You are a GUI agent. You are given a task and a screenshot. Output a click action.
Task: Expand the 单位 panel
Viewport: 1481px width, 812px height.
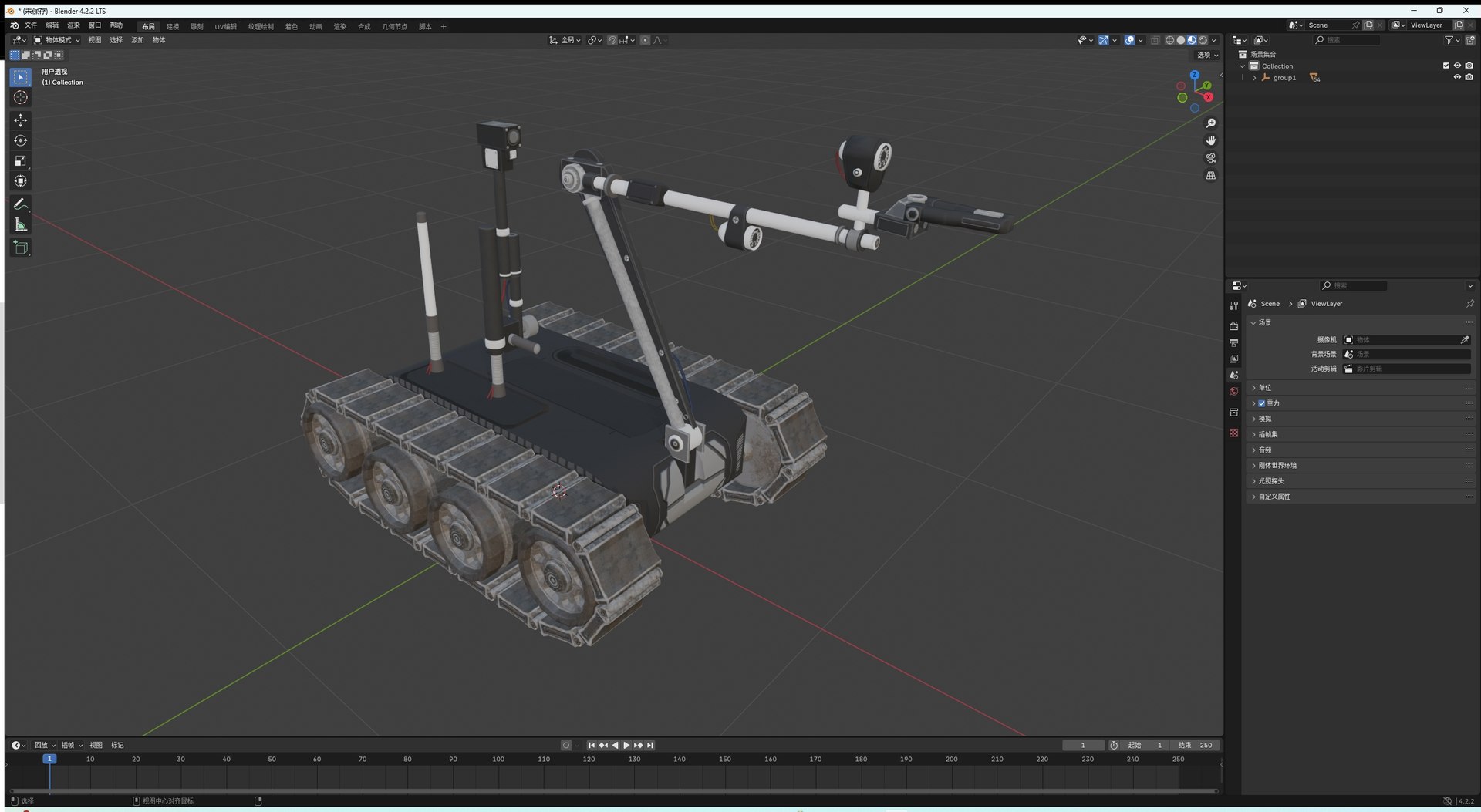1360,388
